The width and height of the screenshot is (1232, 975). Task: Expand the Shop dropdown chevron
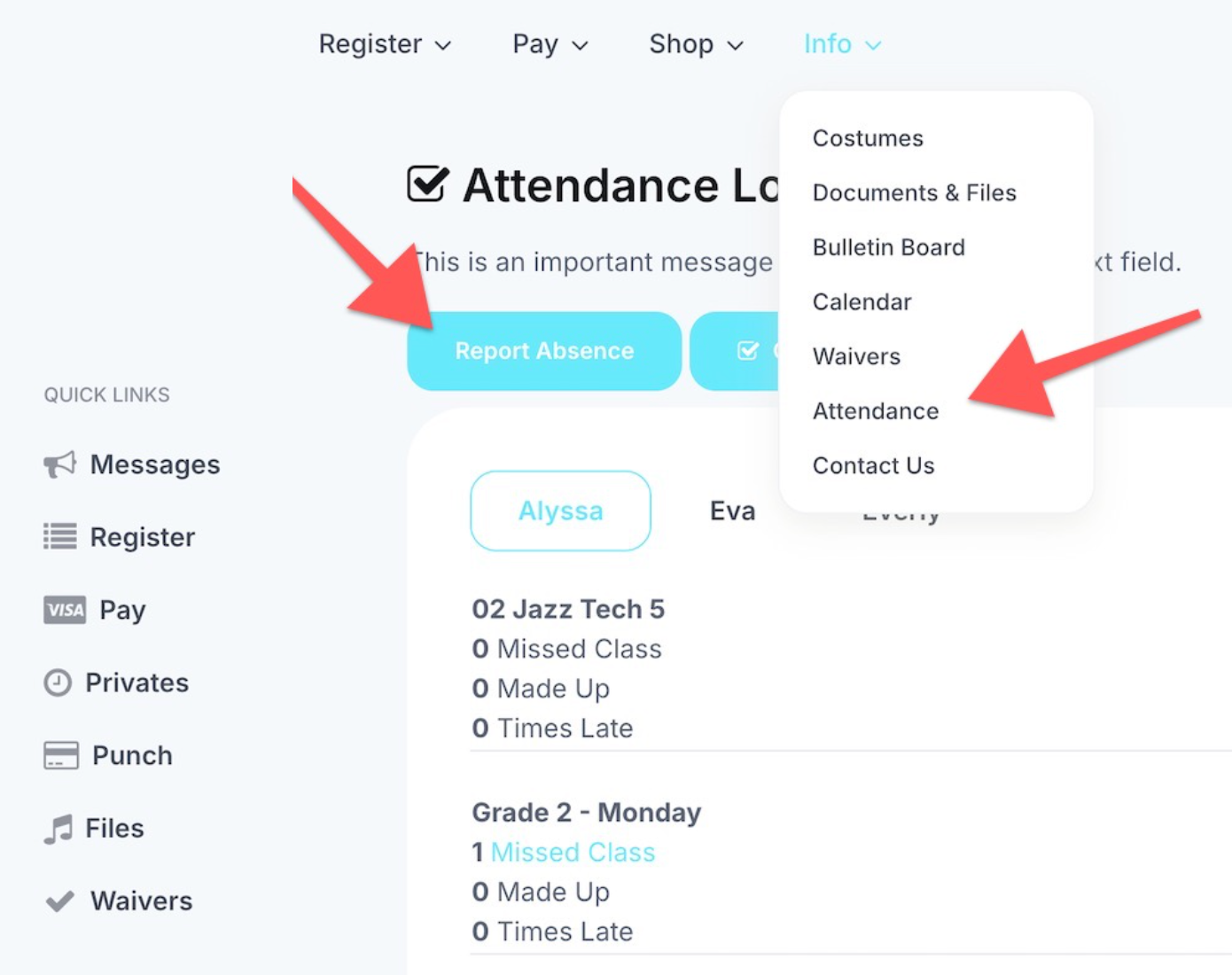click(736, 45)
